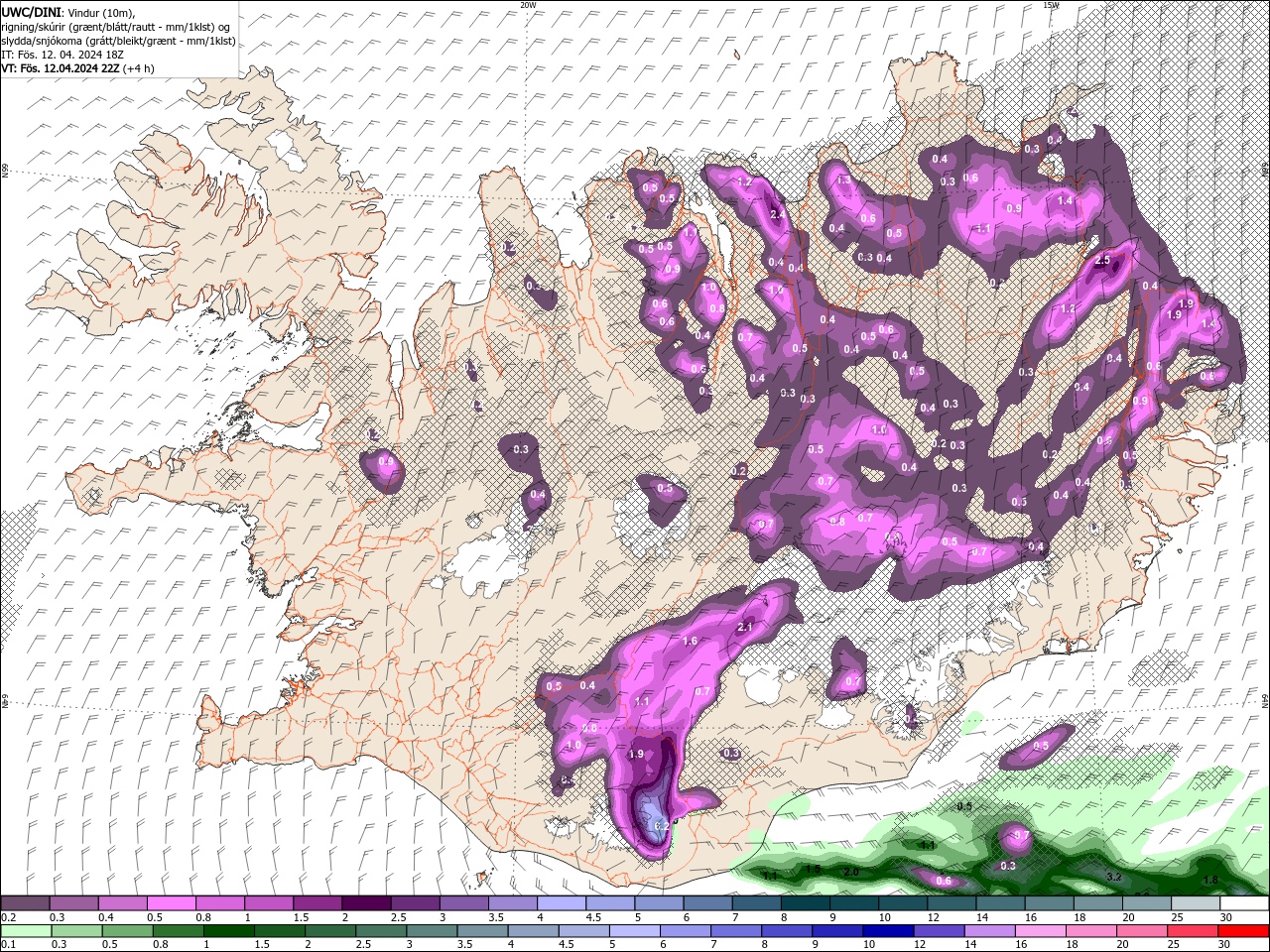Click the 'slydda/snjókoma (grátt/bleikt/grænt - mm/1klst)' line
The width and height of the screenshot is (1270, 952).
click(x=118, y=41)
